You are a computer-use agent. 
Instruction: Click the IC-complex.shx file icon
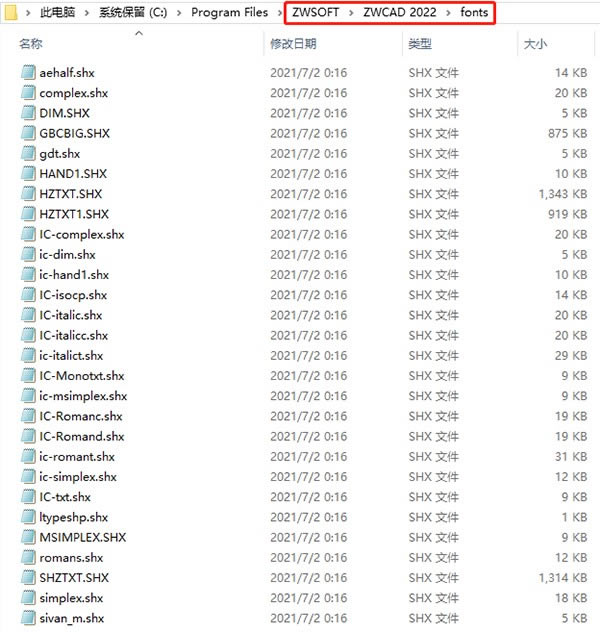point(28,234)
